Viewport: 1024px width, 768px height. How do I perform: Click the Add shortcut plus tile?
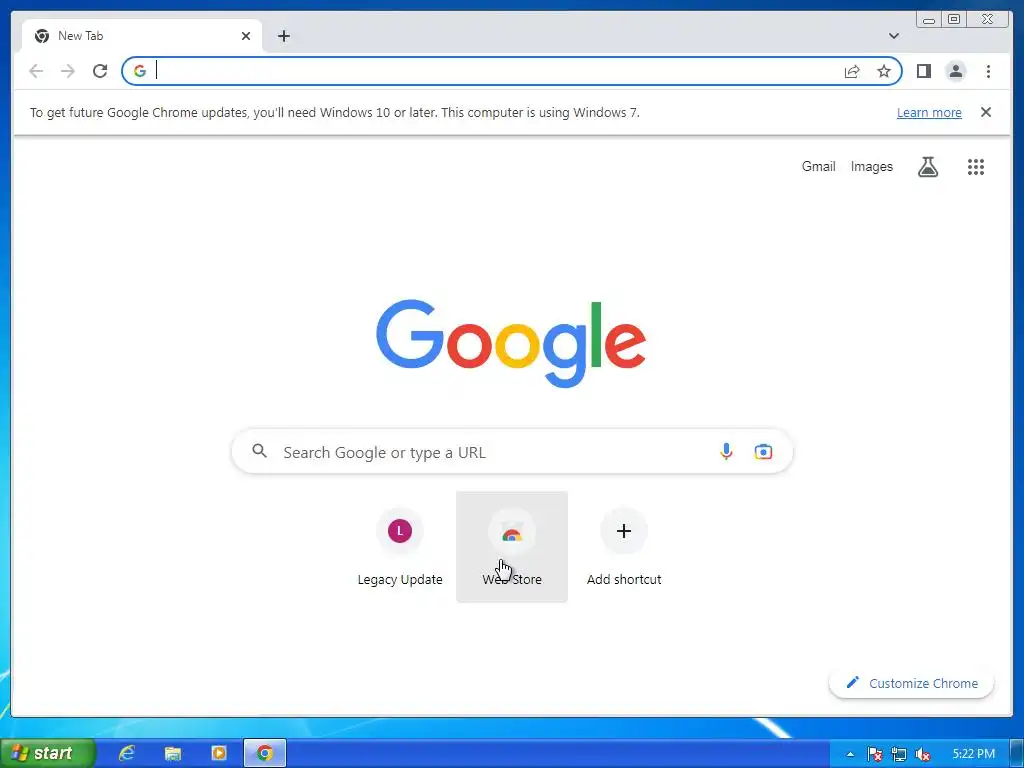pyautogui.click(x=624, y=547)
